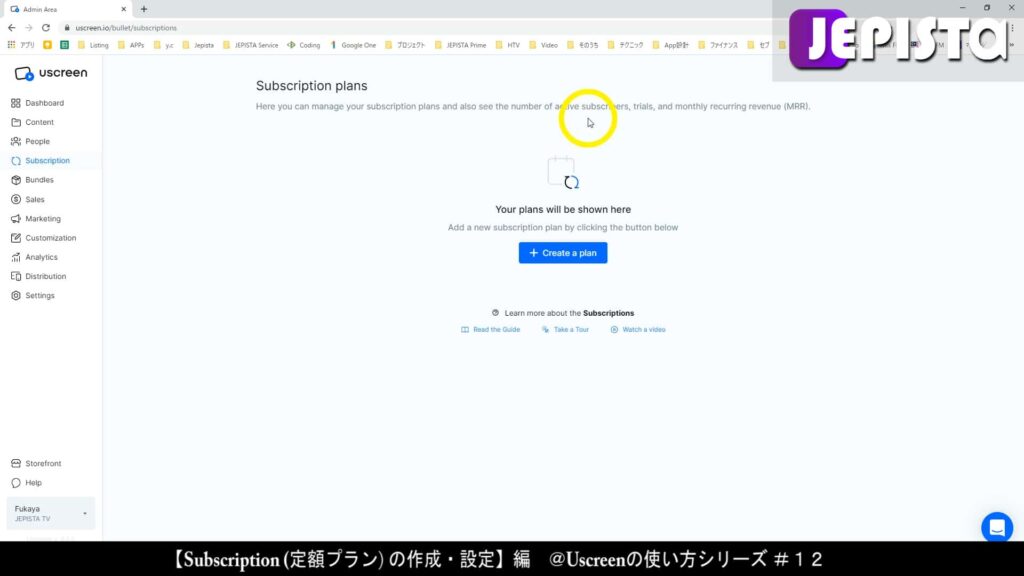Click the address bar URL
The image size is (1024, 576).
[x=126, y=28]
